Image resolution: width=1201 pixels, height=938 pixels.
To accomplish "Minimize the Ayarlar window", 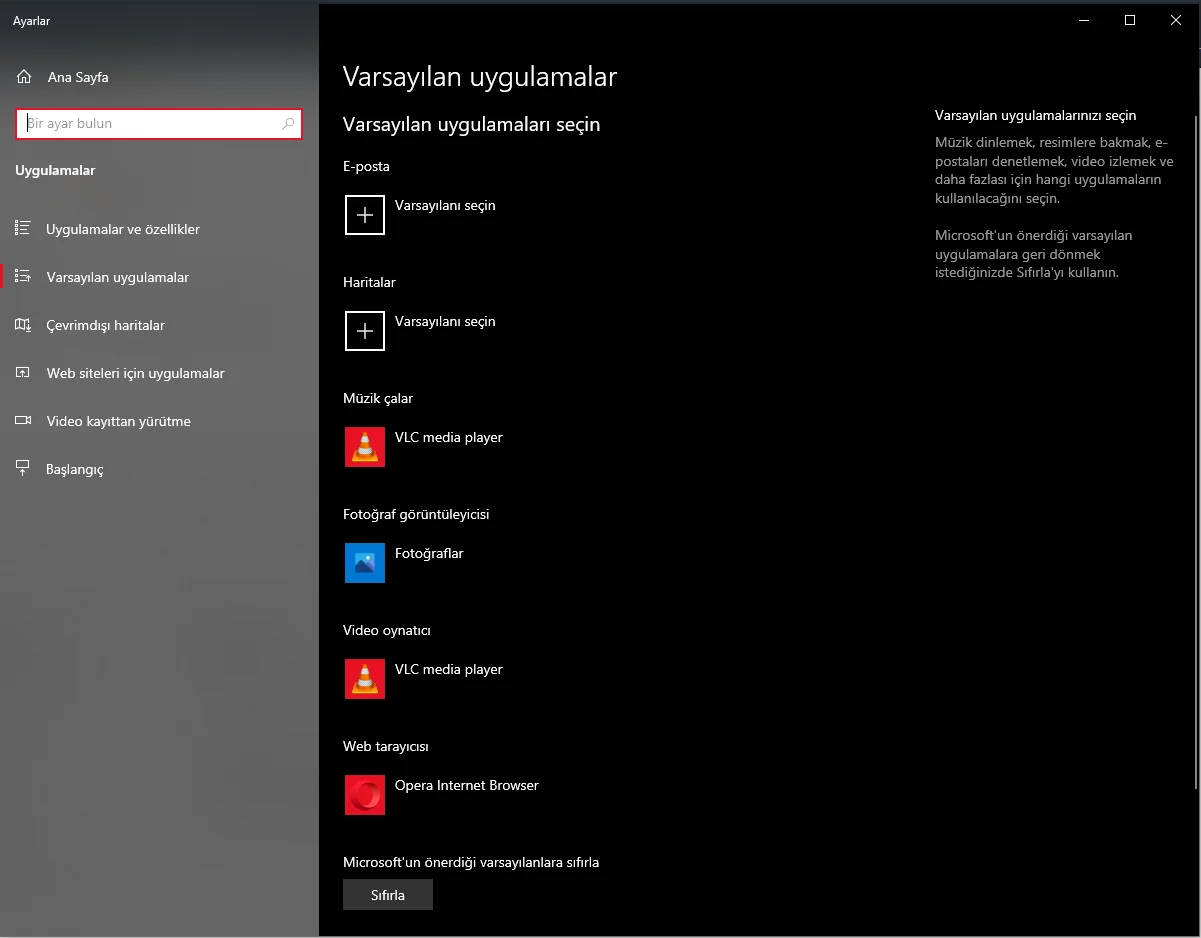I will (1084, 20).
